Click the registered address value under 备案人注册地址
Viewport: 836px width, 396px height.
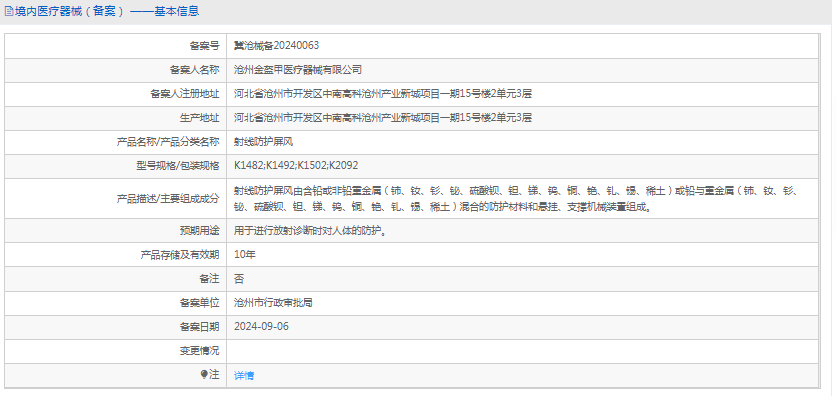pos(383,94)
